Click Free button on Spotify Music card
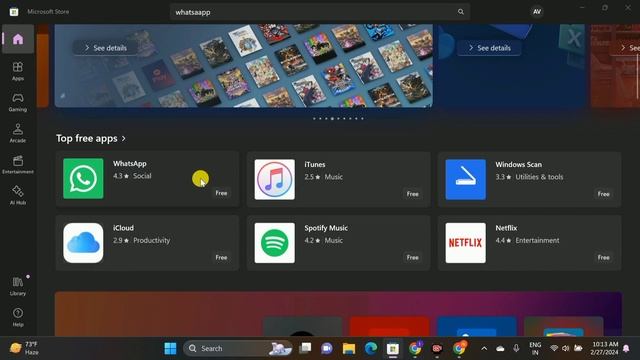Screen dimensions: 640x360 [413, 258]
